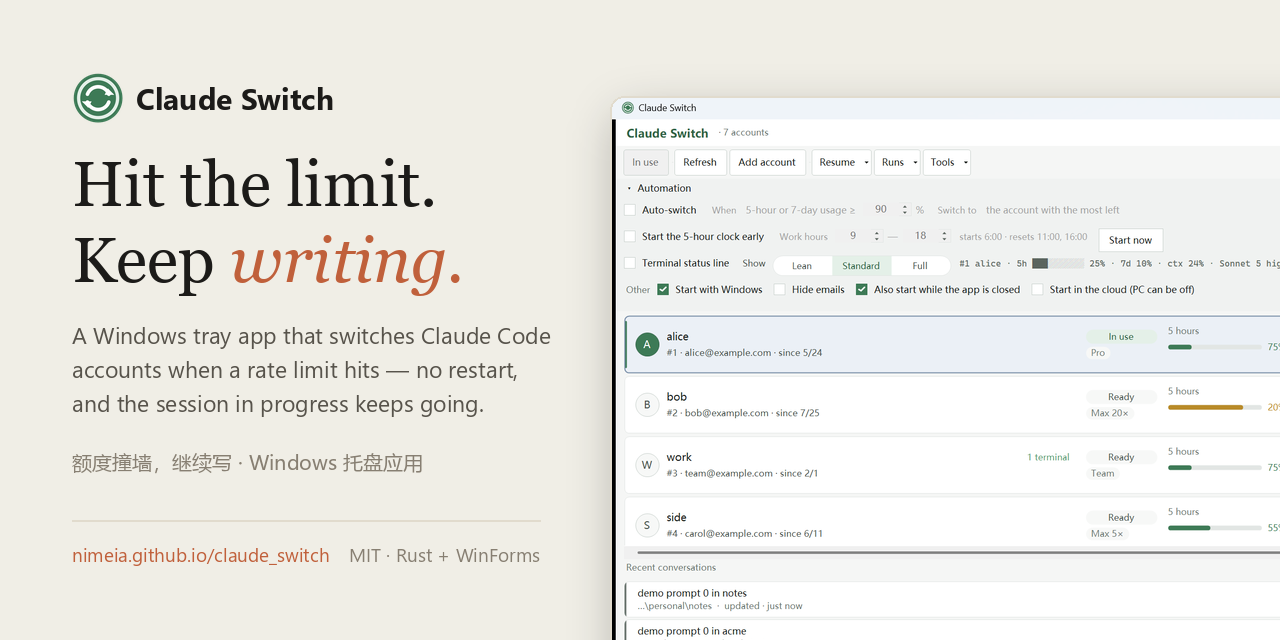This screenshot has height=640, width=1280.
Task: Uncheck Start with Windows
Action: [663, 290]
